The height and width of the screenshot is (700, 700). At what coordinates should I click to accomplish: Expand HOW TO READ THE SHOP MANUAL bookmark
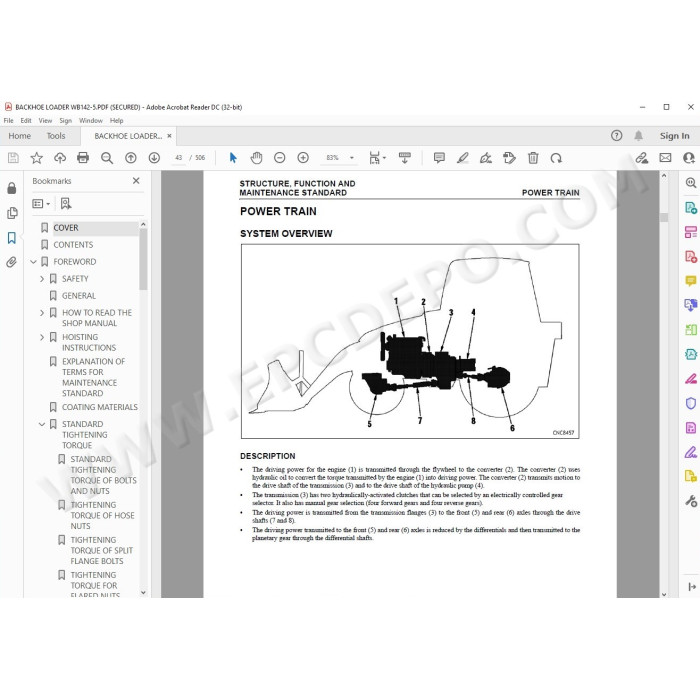point(42,312)
